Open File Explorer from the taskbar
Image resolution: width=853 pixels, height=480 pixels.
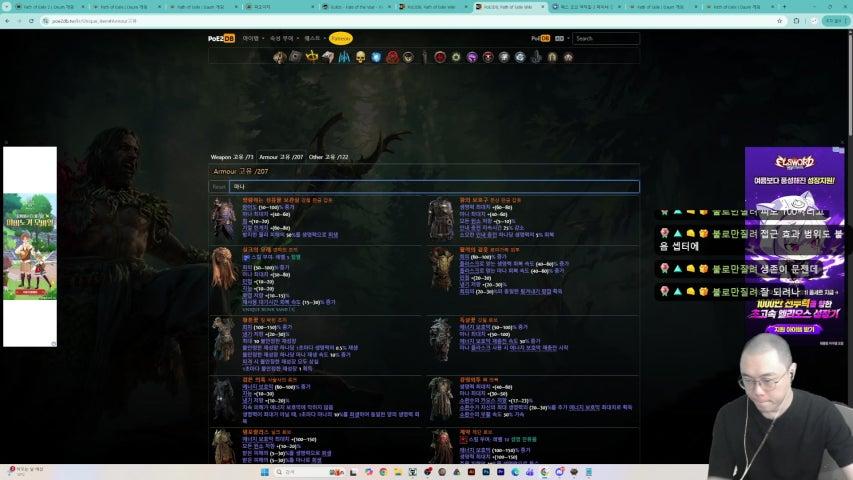coord(398,472)
